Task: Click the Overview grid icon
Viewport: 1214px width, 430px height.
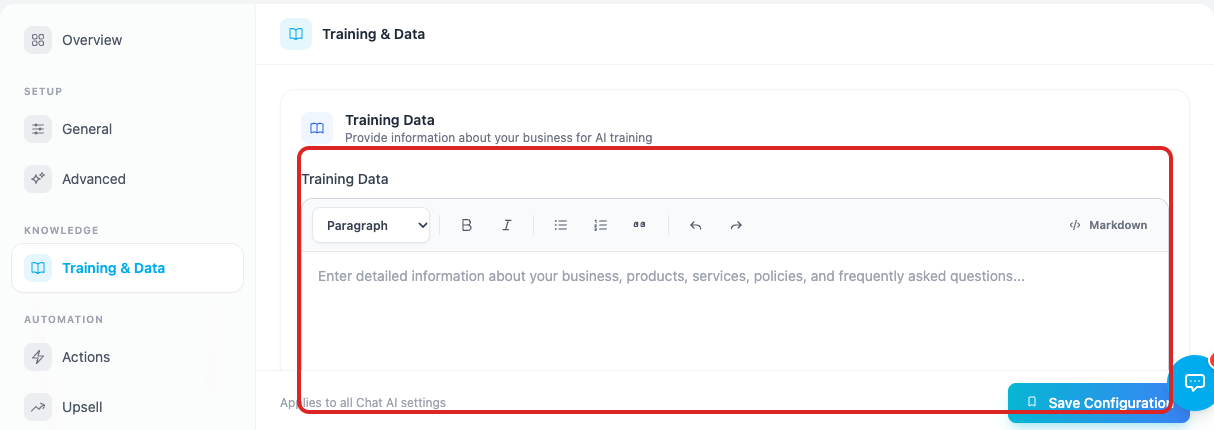Action: point(38,40)
